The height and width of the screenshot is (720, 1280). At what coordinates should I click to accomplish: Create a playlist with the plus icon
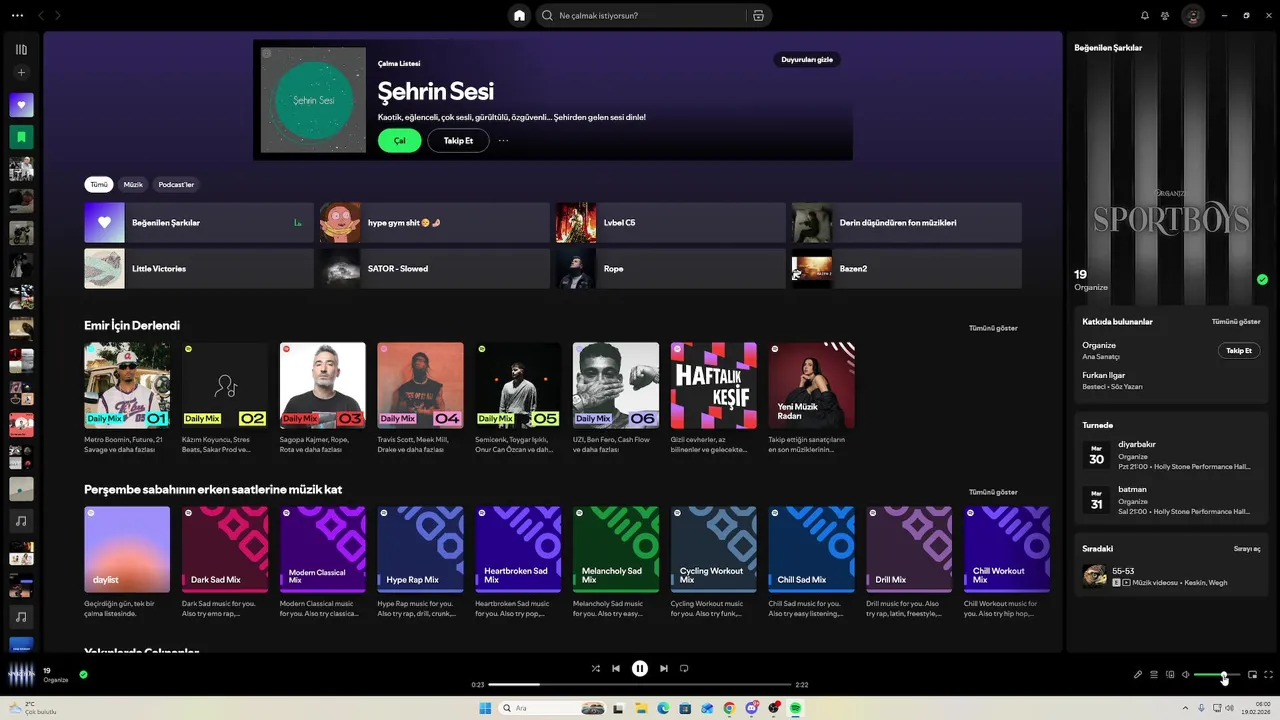(21, 72)
